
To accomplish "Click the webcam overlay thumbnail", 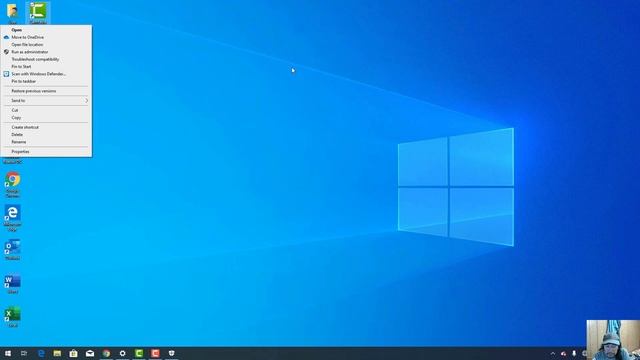I will (x=613, y=340).
